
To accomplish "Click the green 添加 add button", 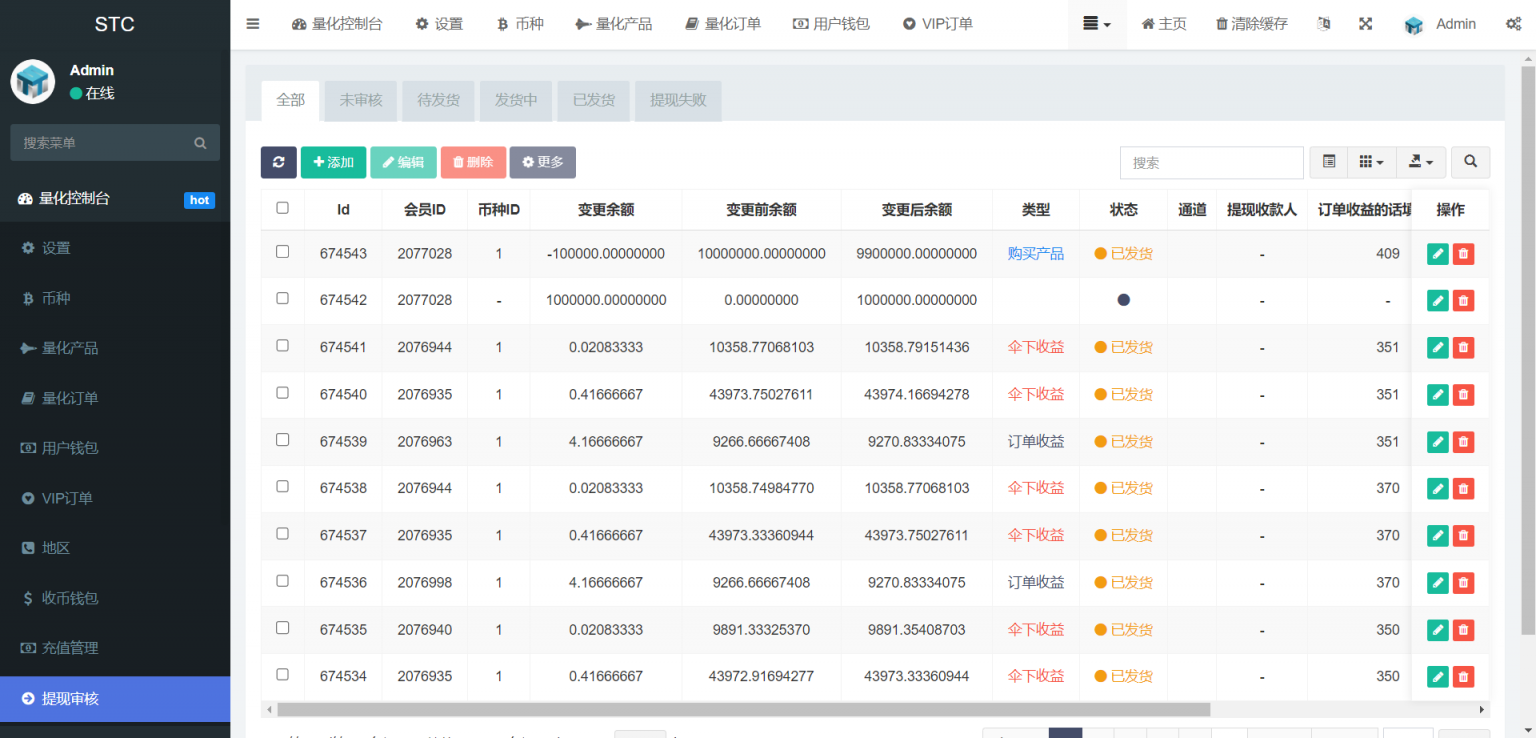I will (333, 162).
